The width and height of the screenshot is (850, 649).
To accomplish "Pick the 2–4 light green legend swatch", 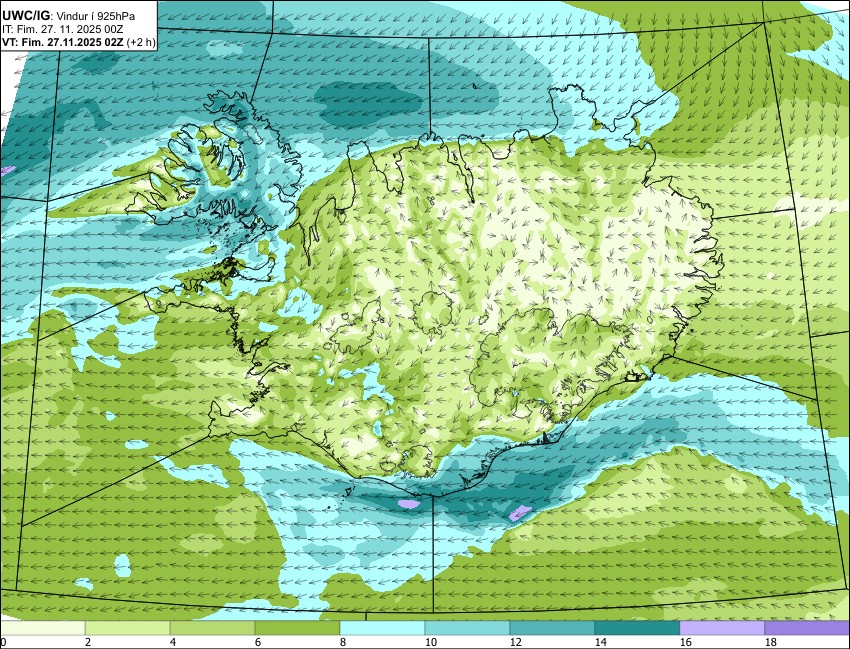I will [127, 628].
